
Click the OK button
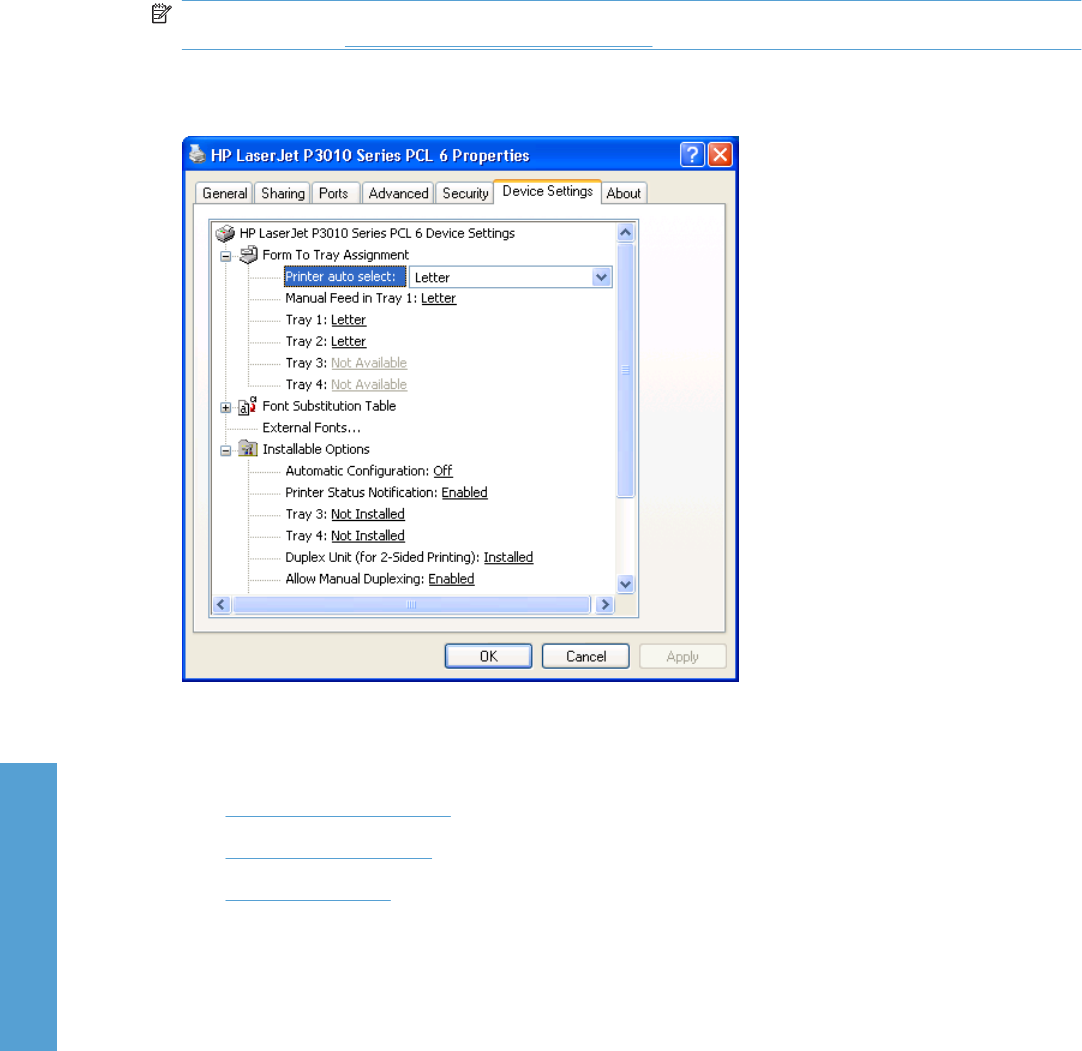[489, 656]
